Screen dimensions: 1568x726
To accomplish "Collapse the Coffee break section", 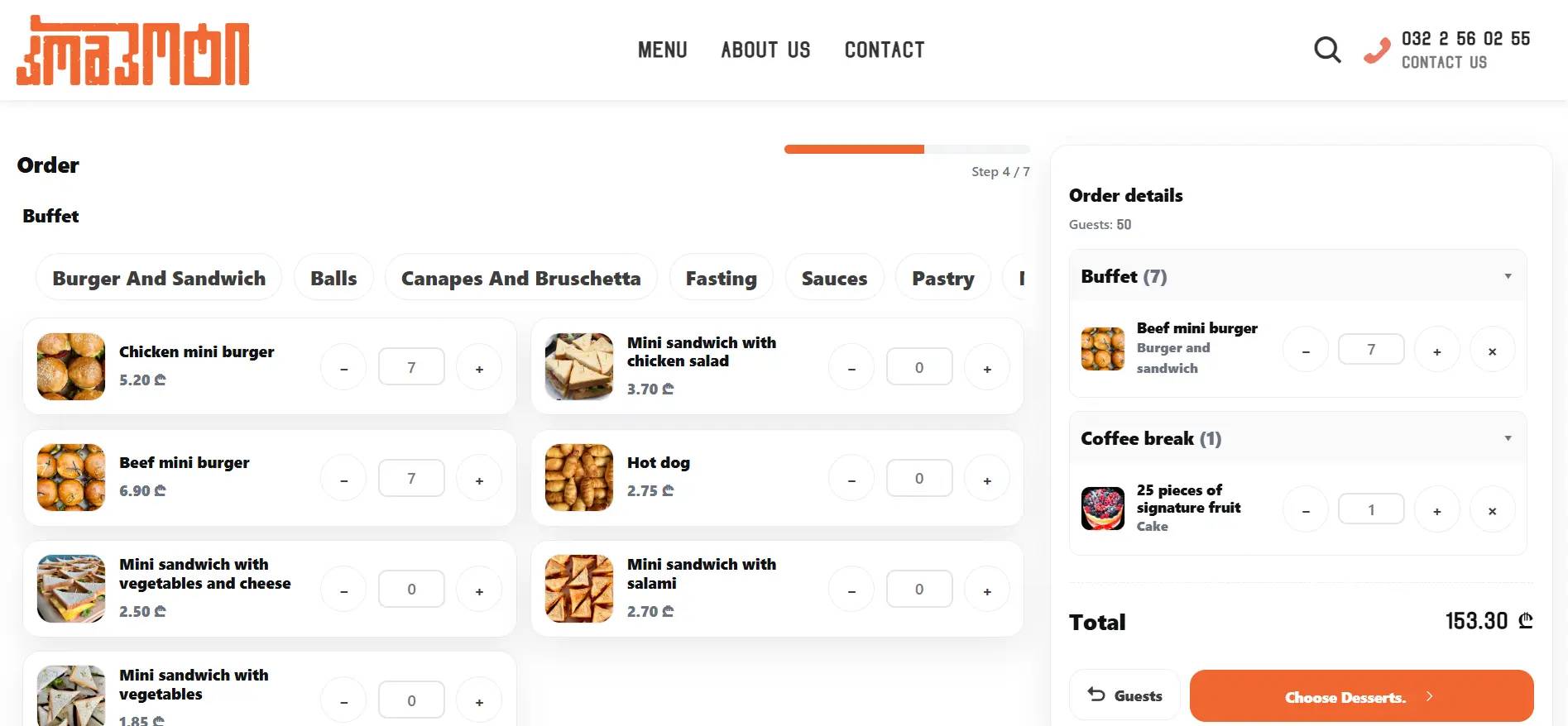I will tap(1508, 437).
